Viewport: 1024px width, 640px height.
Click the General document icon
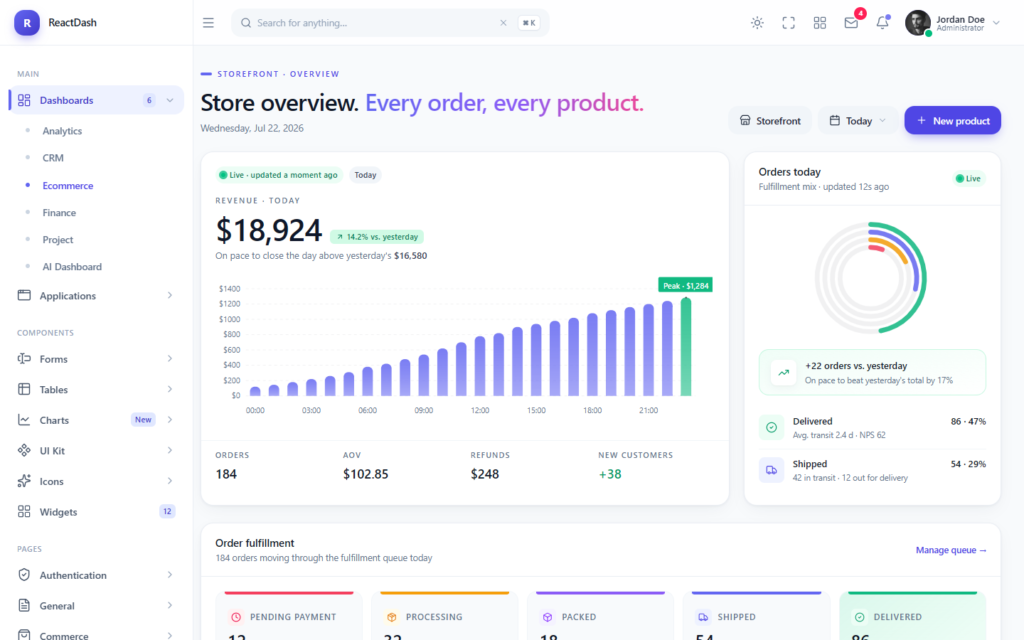coord(24,605)
